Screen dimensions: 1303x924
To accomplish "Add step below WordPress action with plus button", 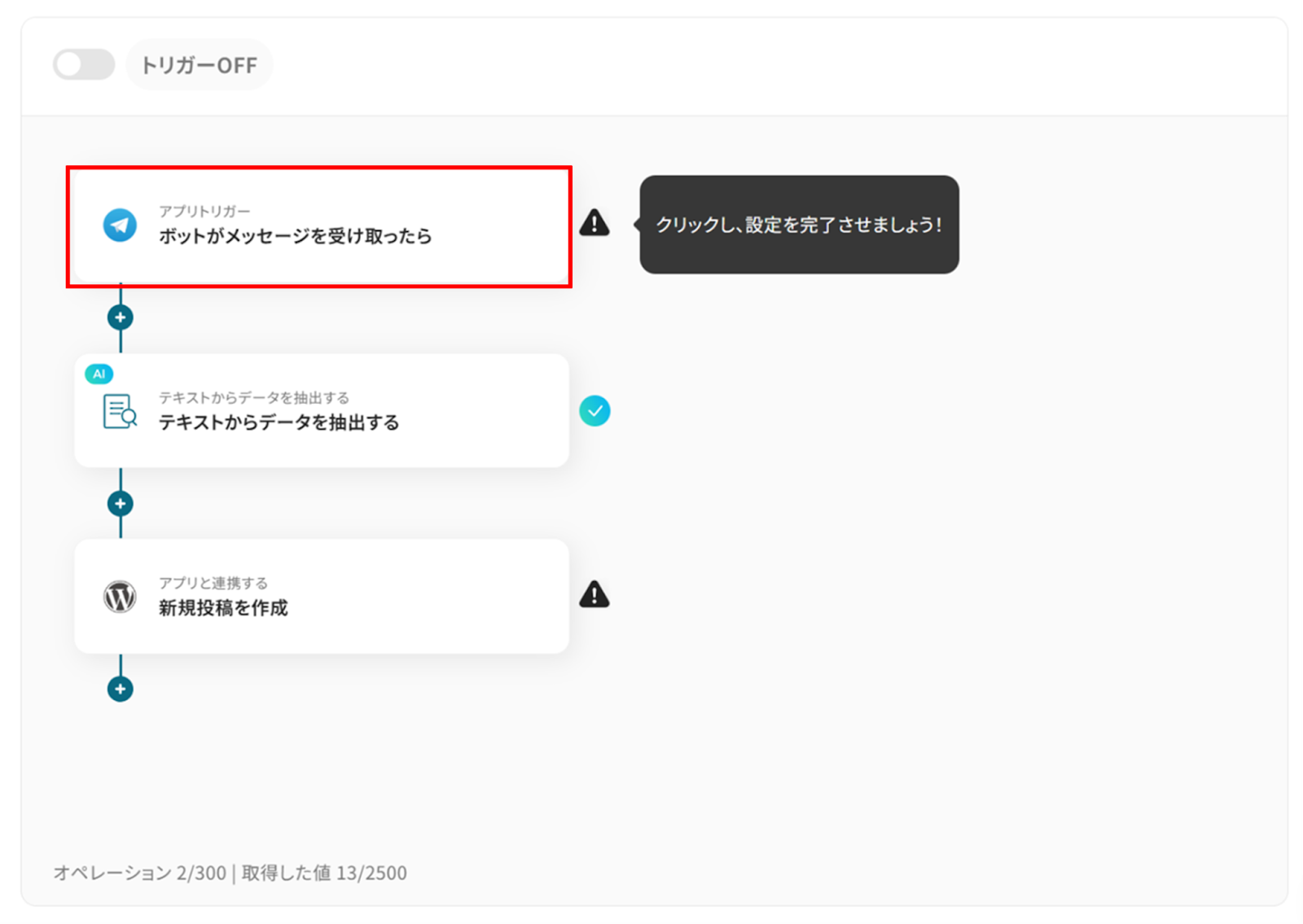I will (121, 689).
